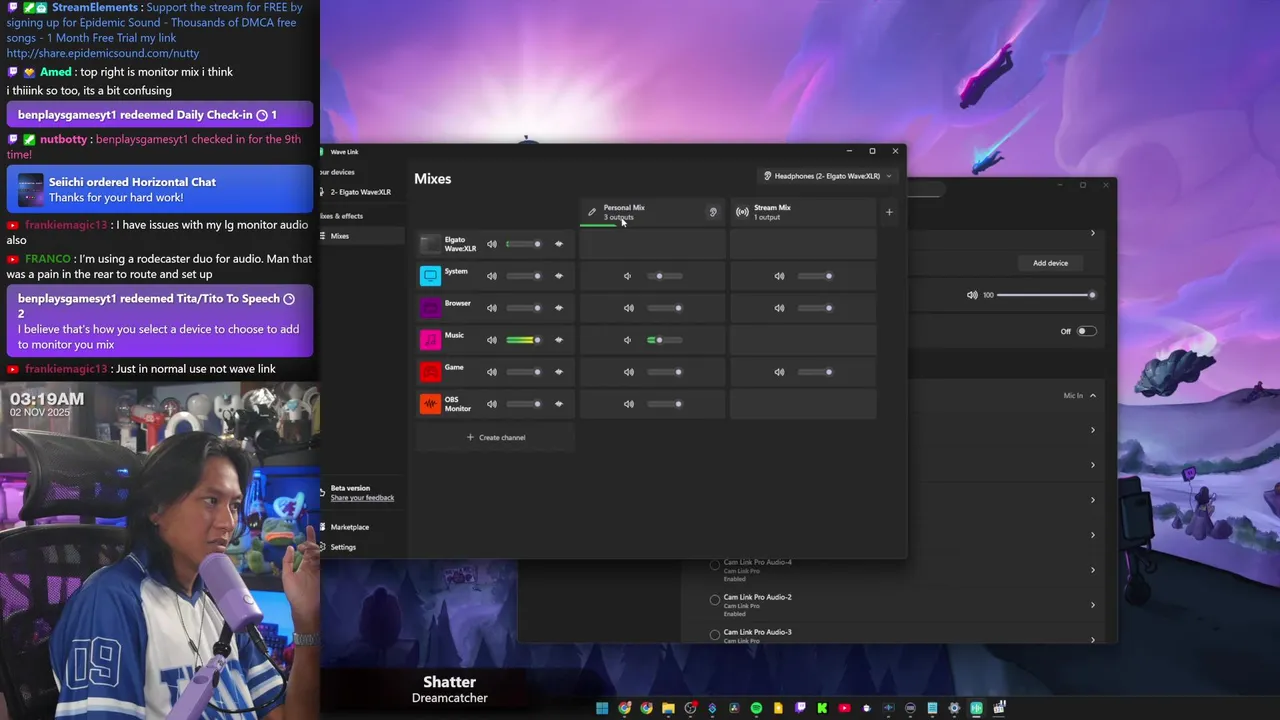Open YouTube from the taskbar
1280x720 pixels.
tap(844, 709)
